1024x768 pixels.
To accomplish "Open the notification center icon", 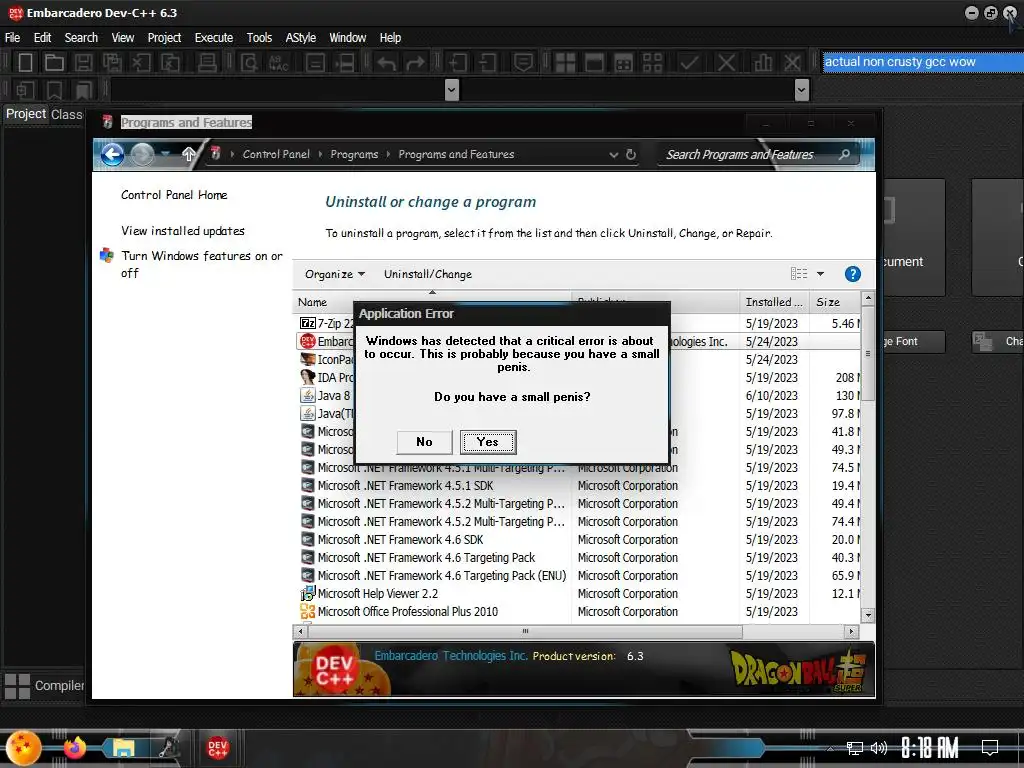I will click(x=990, y=747).
